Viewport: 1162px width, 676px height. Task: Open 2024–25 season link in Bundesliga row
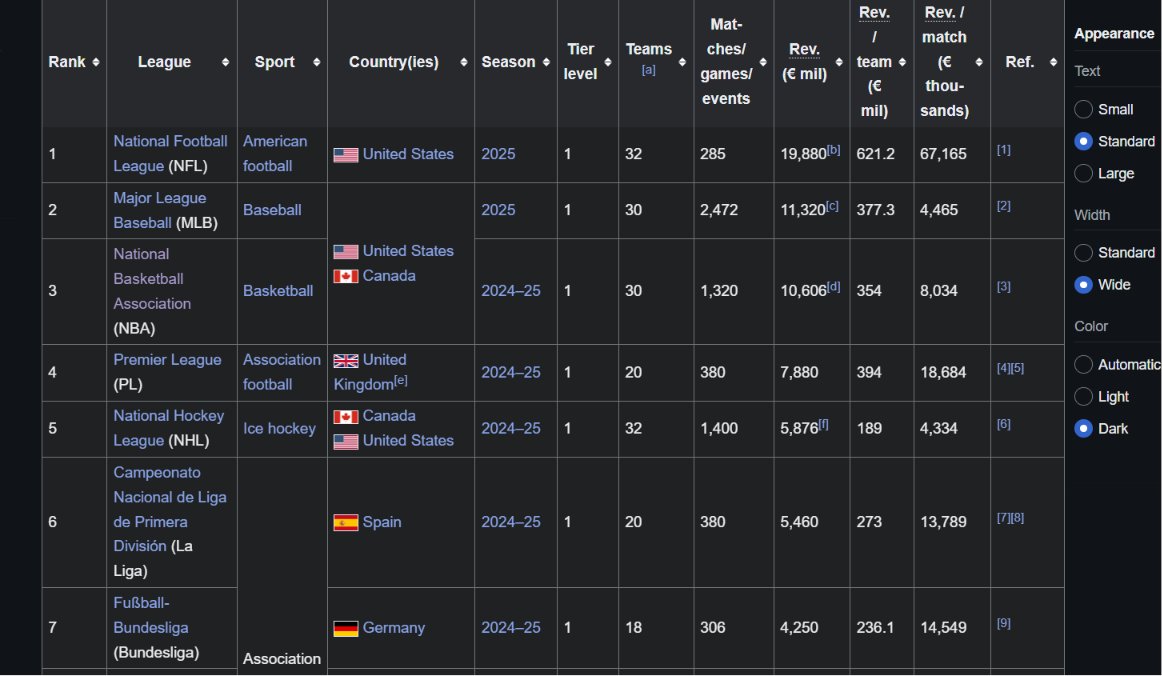[511, 628]
